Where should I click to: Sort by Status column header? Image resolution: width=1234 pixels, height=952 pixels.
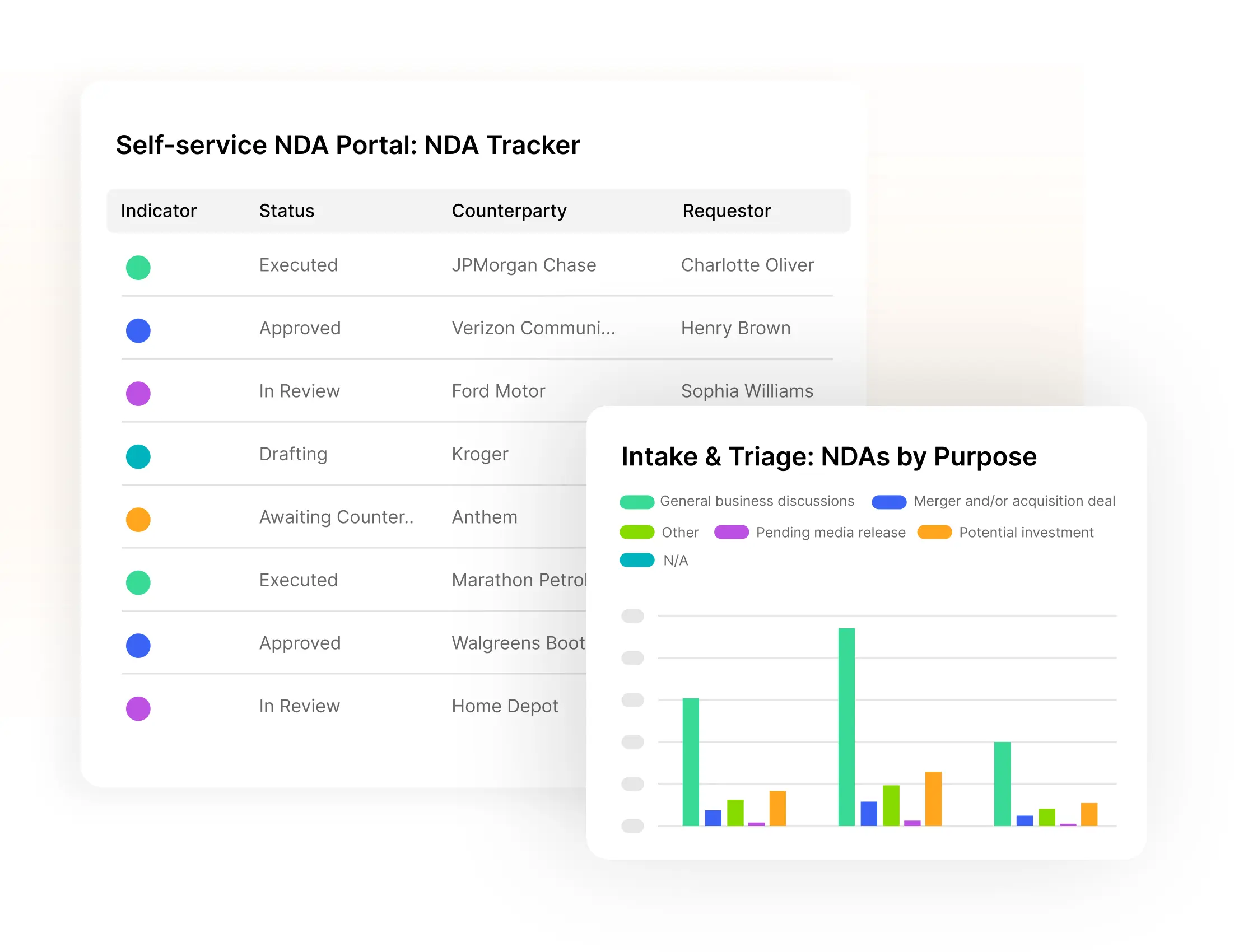click(286, 211)
